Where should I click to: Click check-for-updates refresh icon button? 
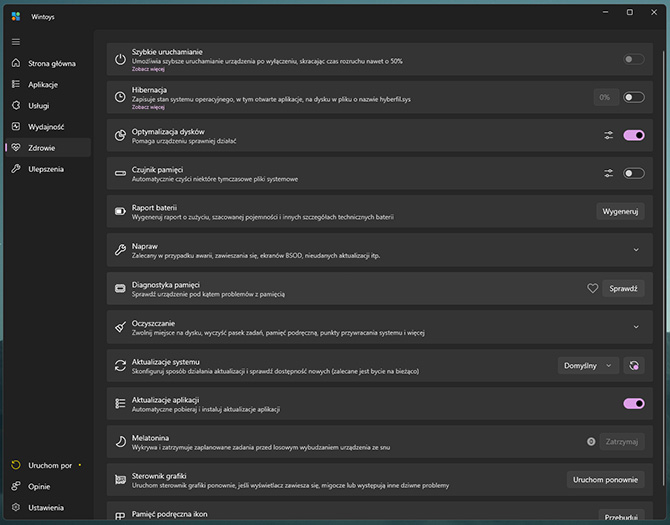click(634, 366)
